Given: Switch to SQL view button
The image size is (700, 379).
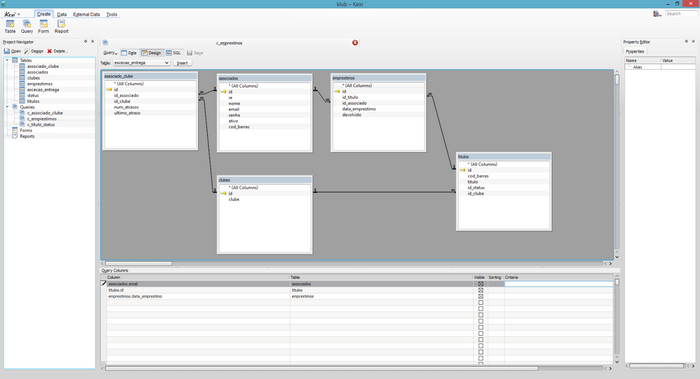Looking at the screenshot, I should pyautogui.click(x=174, y=53).
